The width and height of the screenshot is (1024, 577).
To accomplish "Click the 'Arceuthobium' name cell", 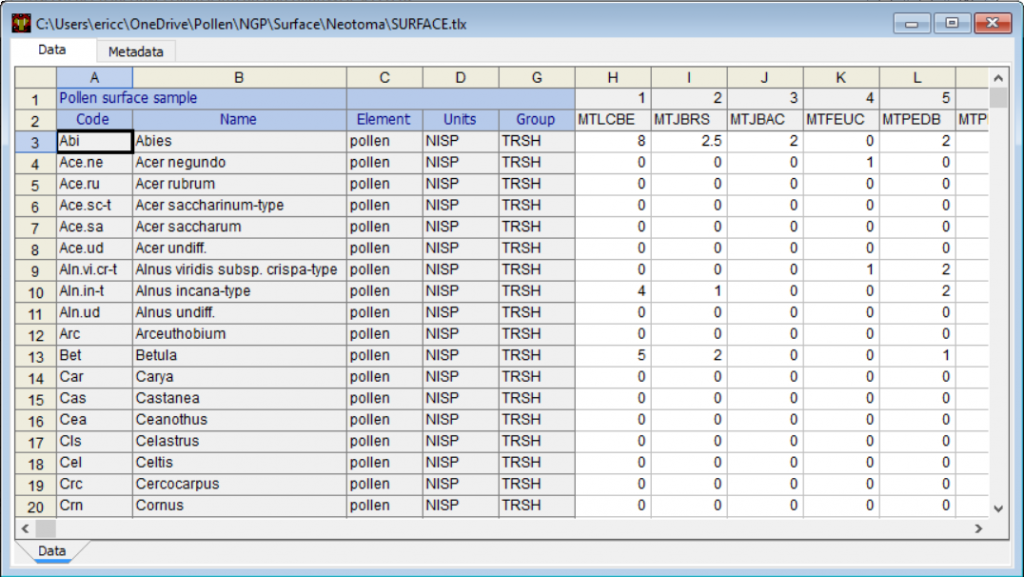I will pos(239,334).
